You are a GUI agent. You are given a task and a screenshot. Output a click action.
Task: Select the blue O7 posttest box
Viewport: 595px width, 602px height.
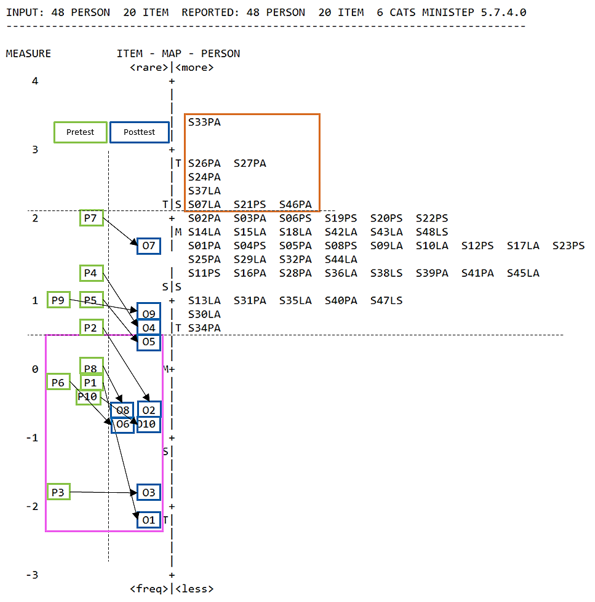point(149,246)
